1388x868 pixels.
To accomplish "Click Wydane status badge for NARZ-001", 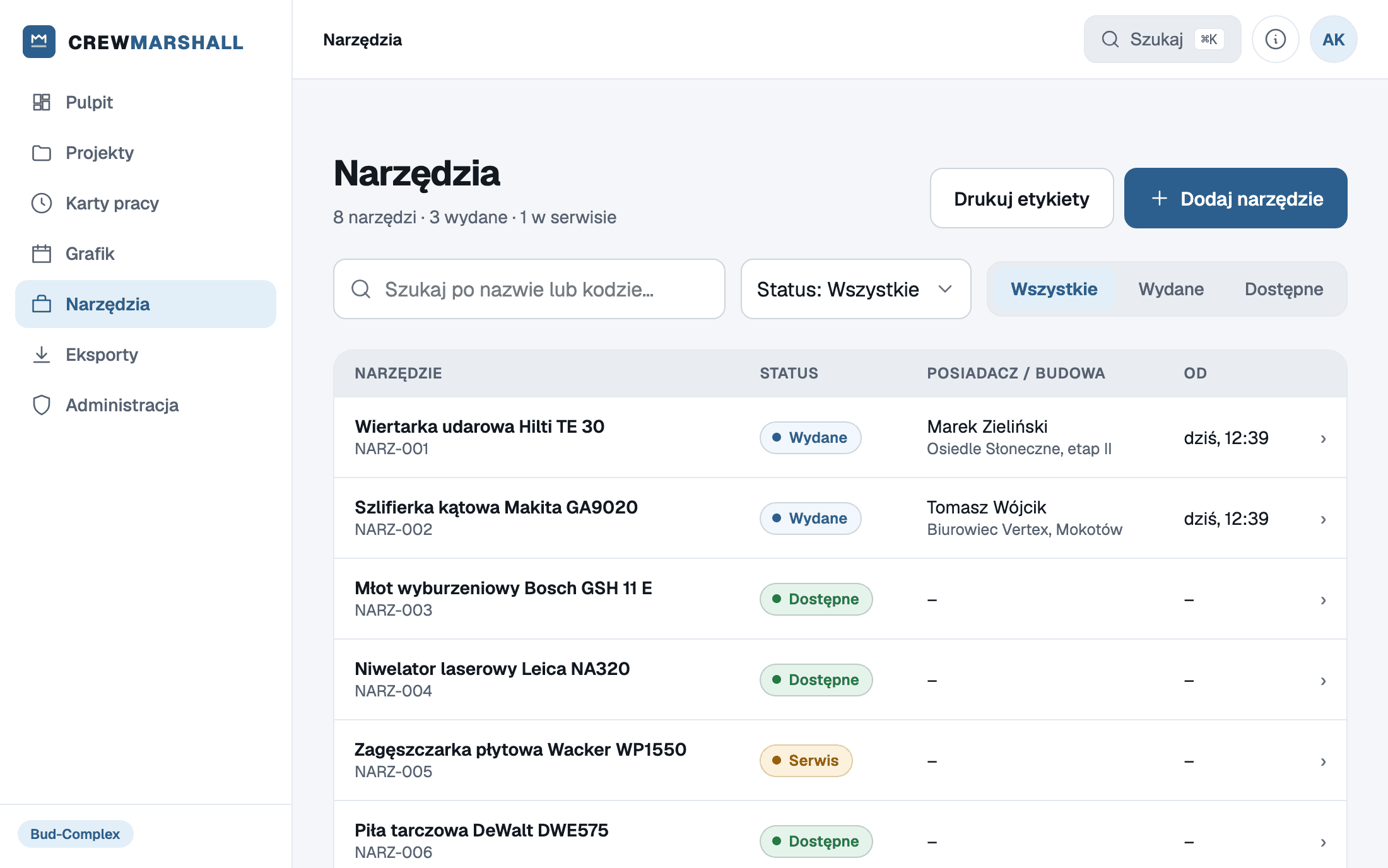I will (x=810, y=438).
